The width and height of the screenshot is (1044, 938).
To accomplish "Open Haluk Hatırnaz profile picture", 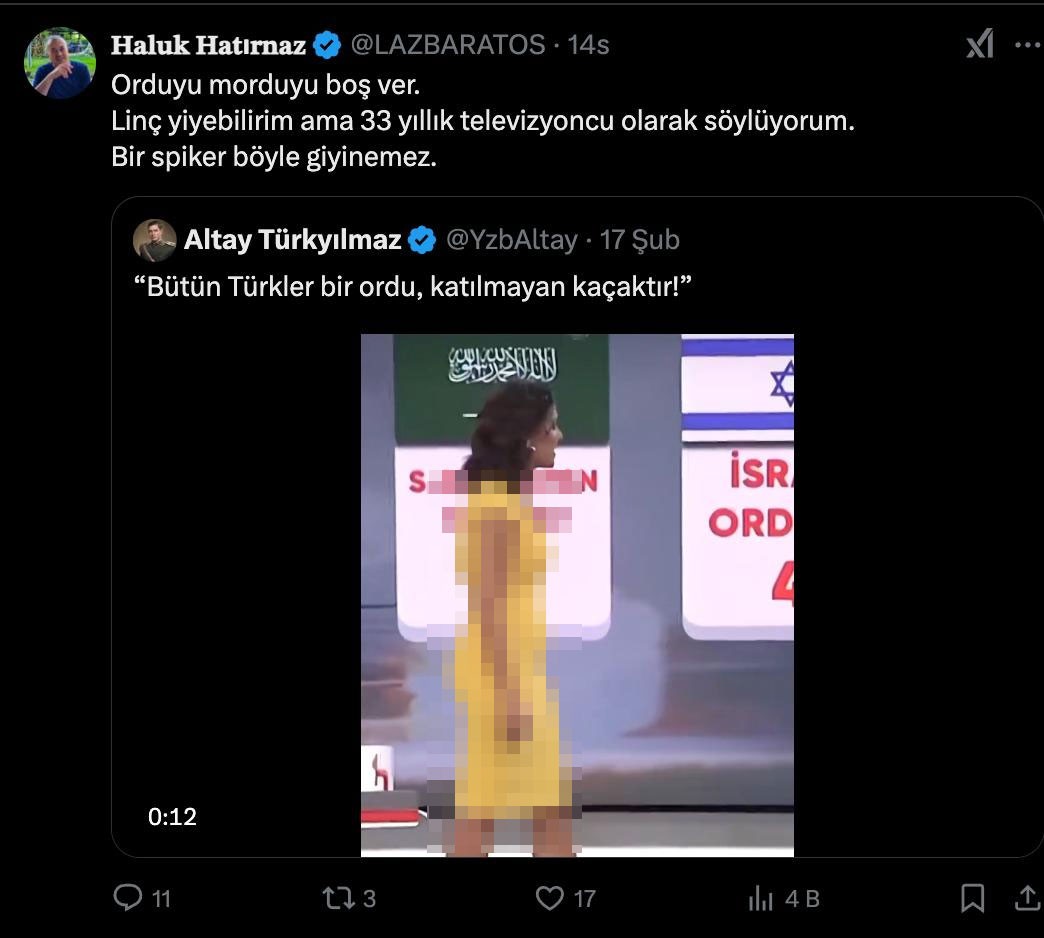I will 60,63.
